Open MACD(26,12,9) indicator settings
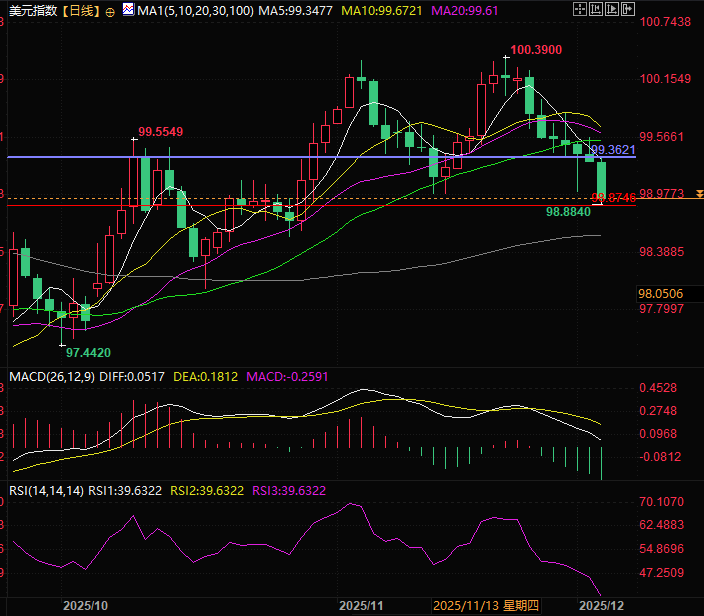Viewport: 704px width, 616px height. point(50,377)
